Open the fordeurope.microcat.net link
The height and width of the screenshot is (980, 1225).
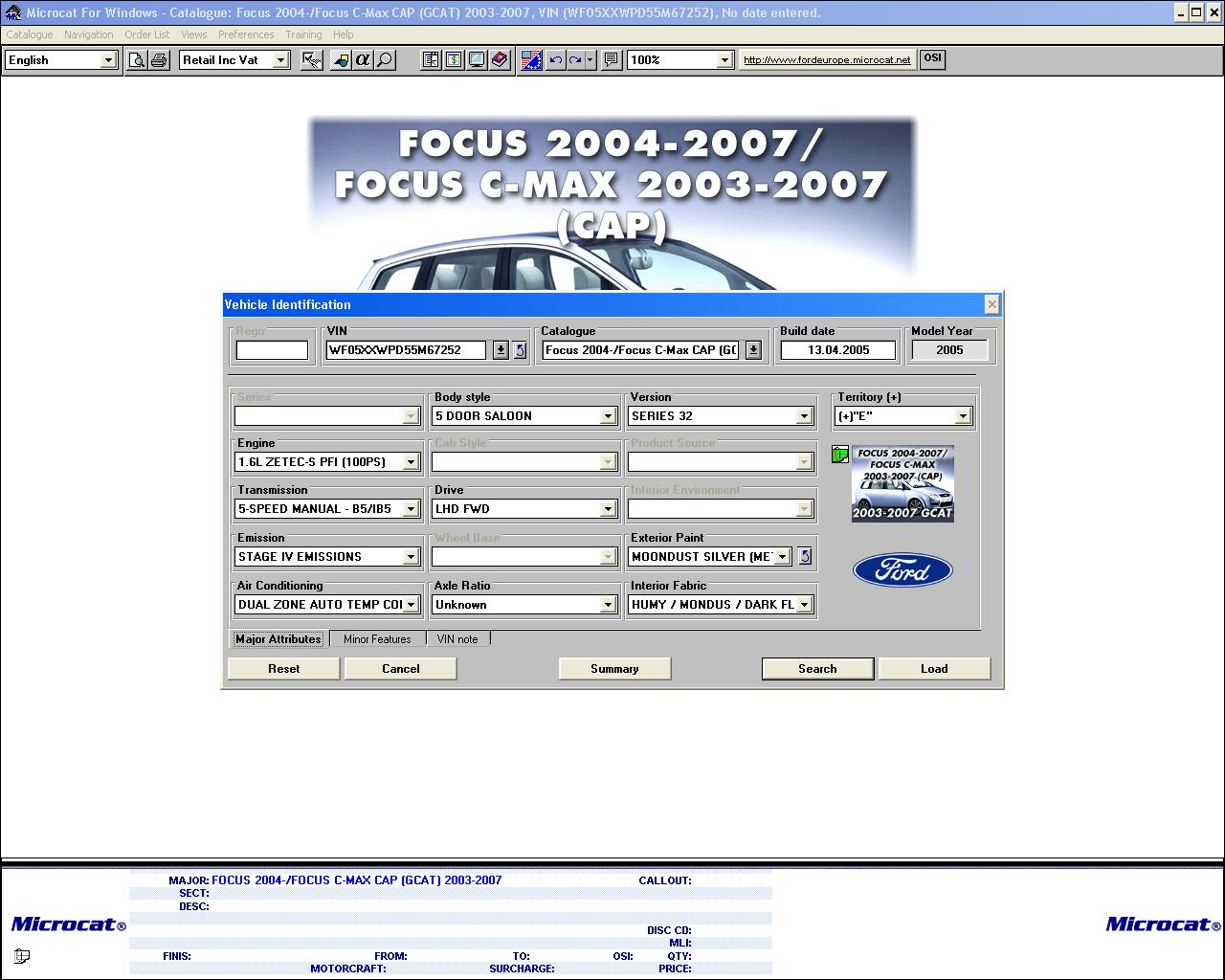[827, 60]
